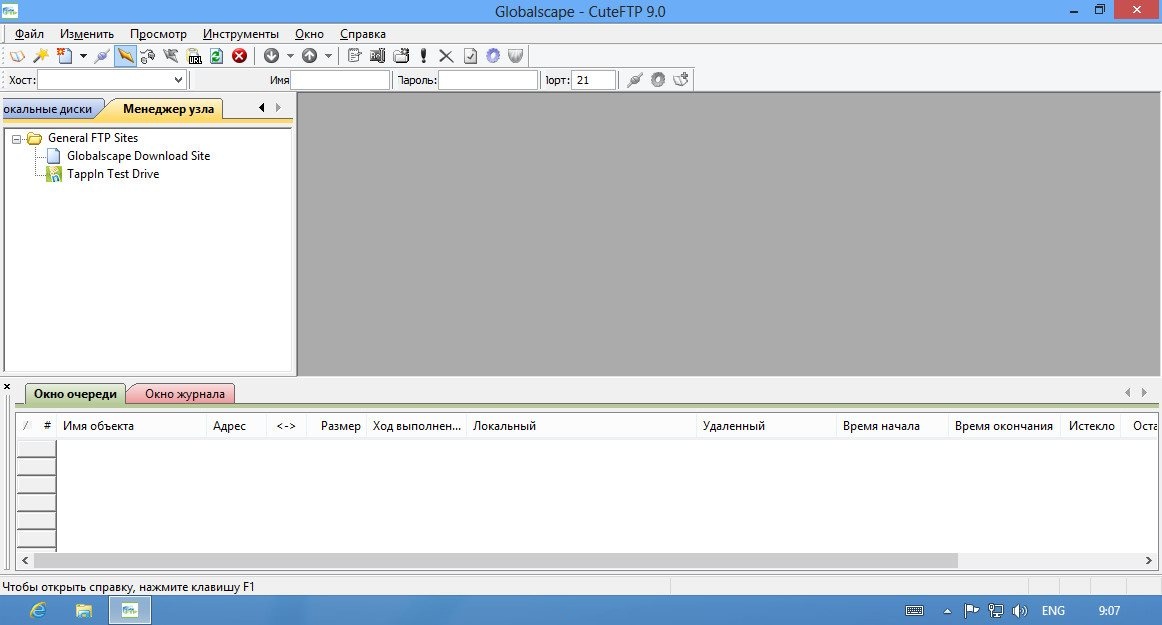The image size is (1162, 625).
Task: Open Global Options gear icon in toolbar
Action: [x=493, y=56]
